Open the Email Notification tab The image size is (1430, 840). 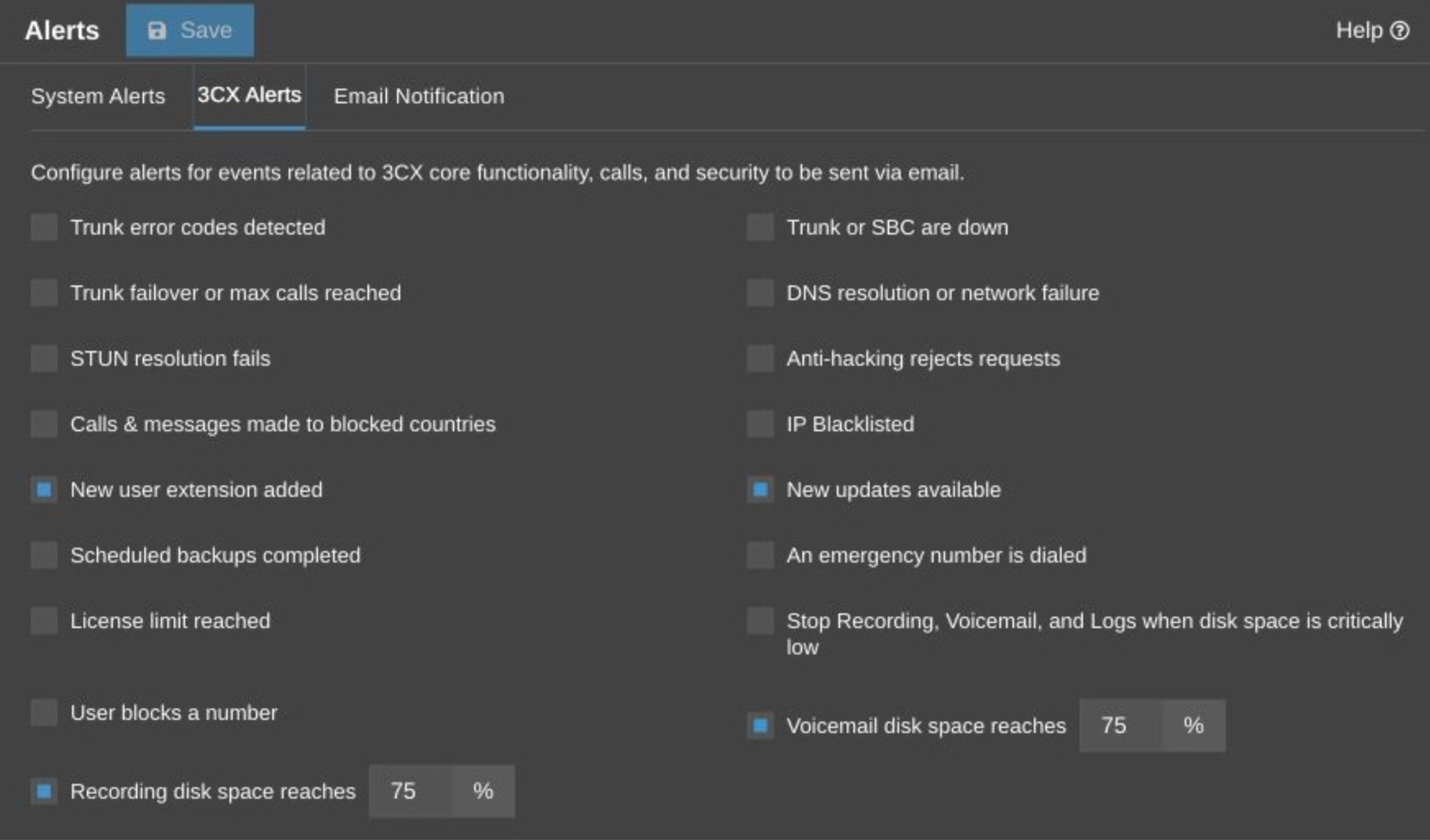419,96
